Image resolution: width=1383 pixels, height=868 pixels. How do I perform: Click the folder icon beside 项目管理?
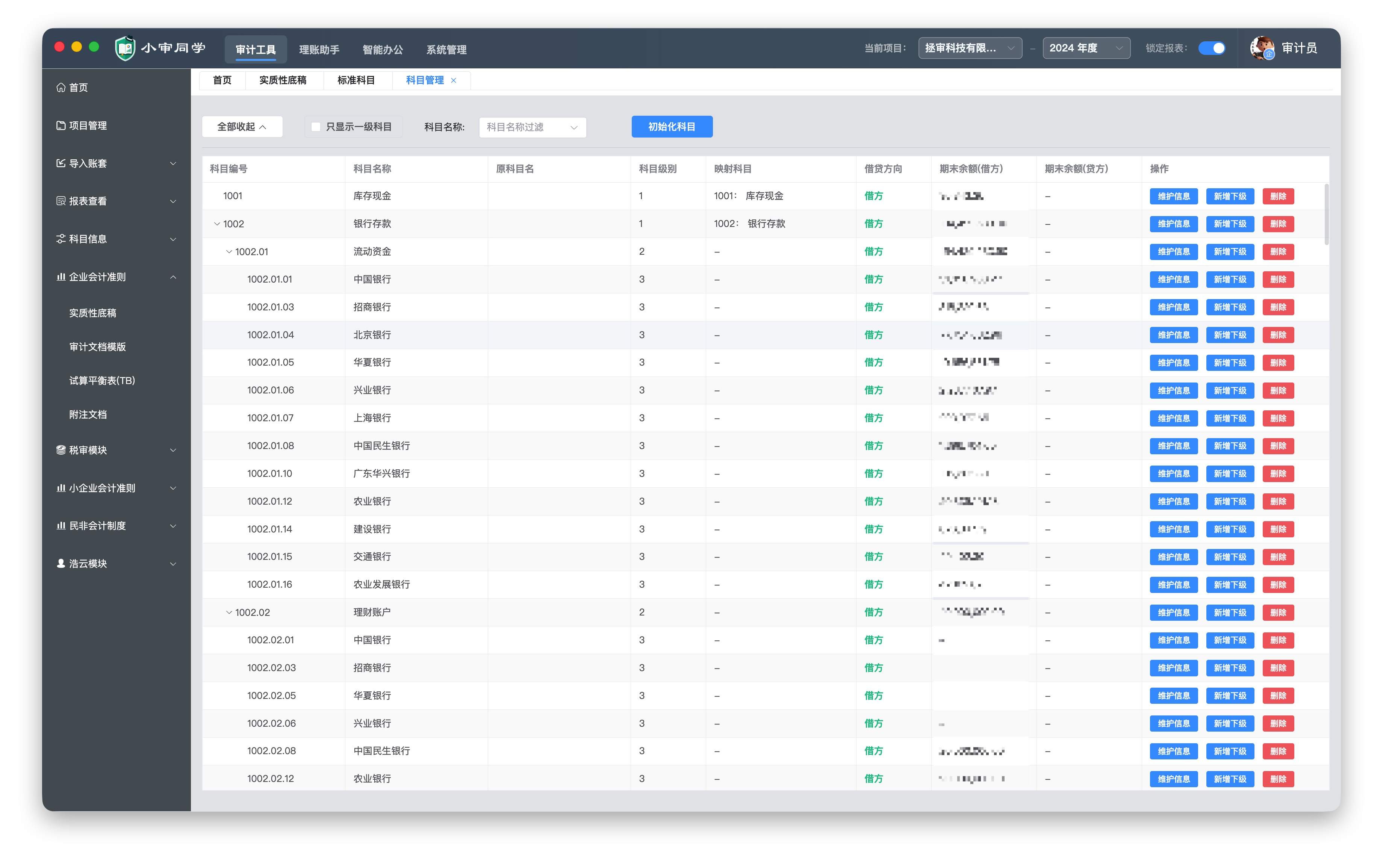[61, 125]
